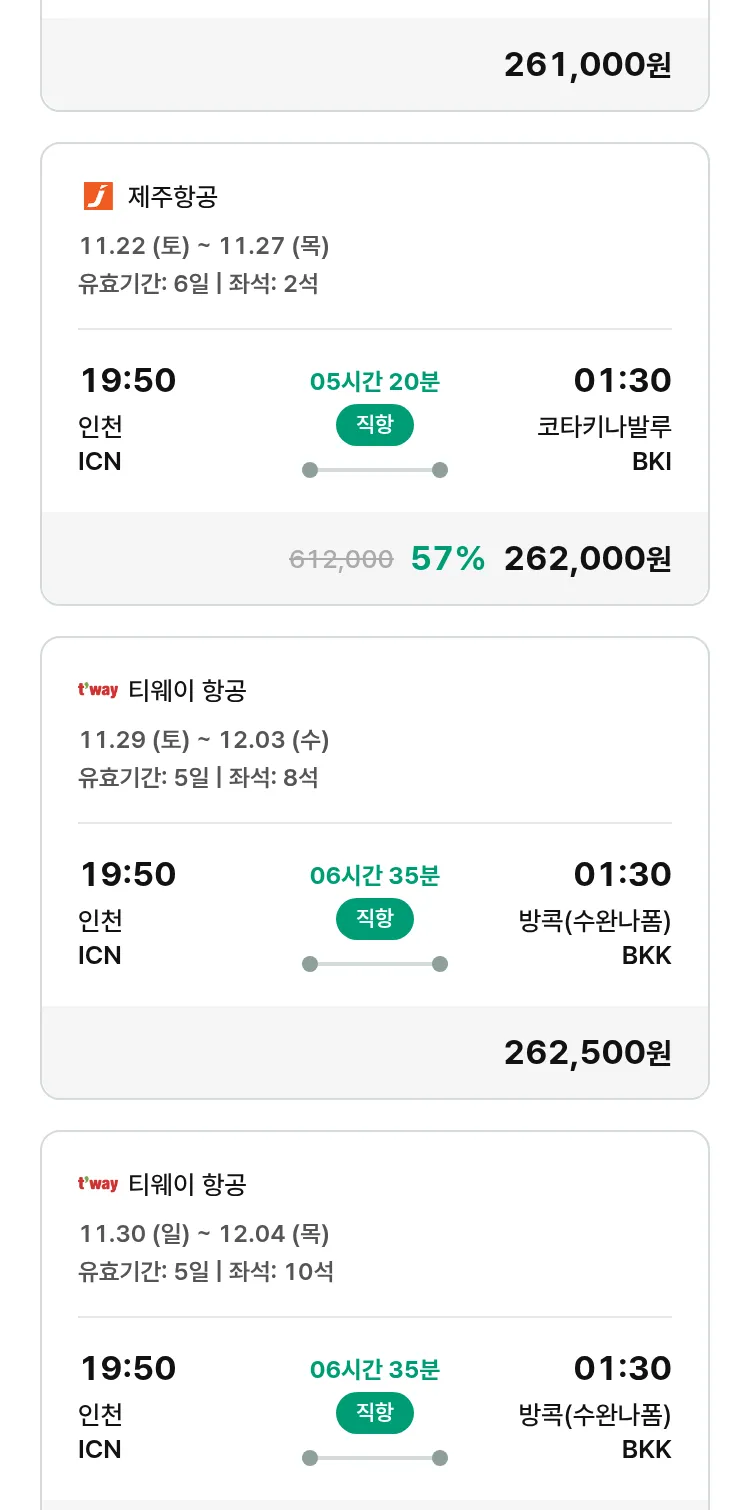This screenshot has height=1510, width=750.
Task: Click 방콕(수완나폼) on the 11.30 flight
Action: tap(595, 1415)
